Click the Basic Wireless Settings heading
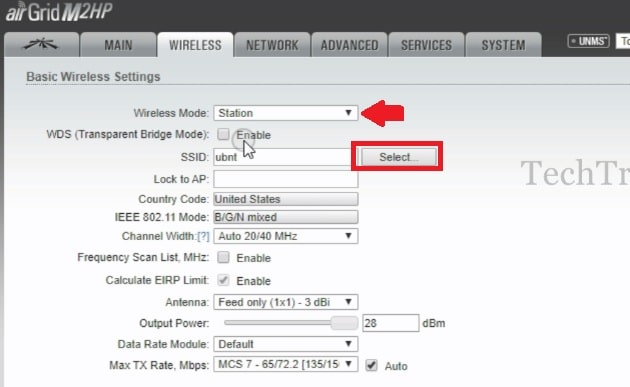Screen dimensions: 630x387 coord(93,77)
